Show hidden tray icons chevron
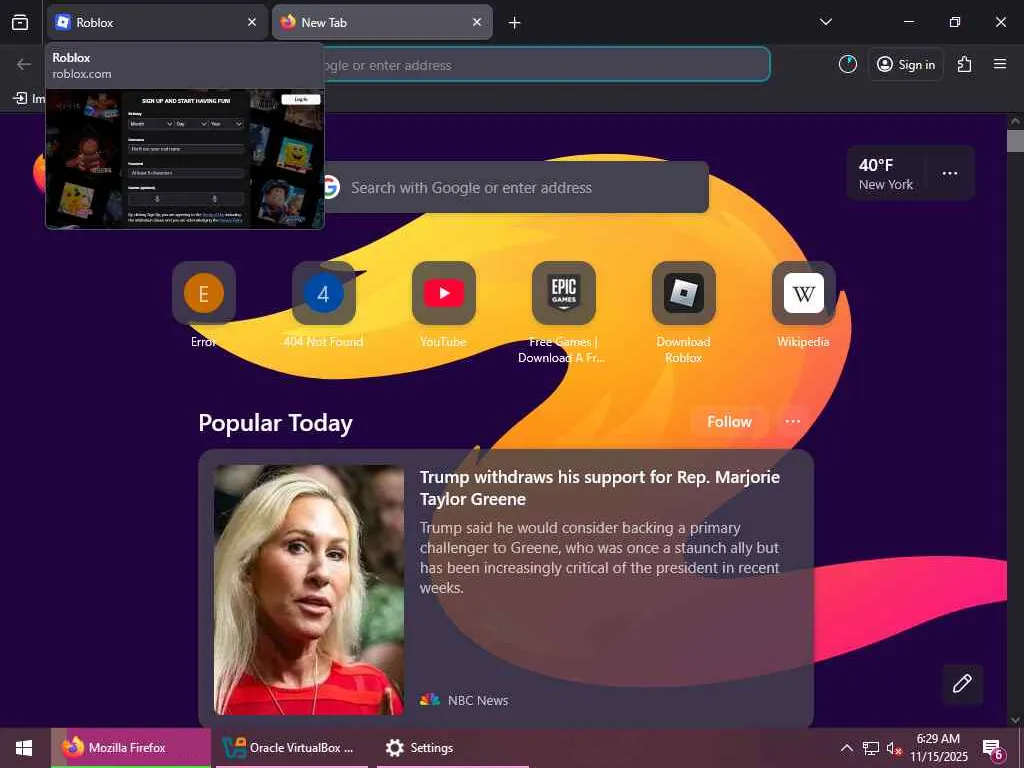Image resolution: width=1024 pixels, height=768 pixels. tap(846, 748)
